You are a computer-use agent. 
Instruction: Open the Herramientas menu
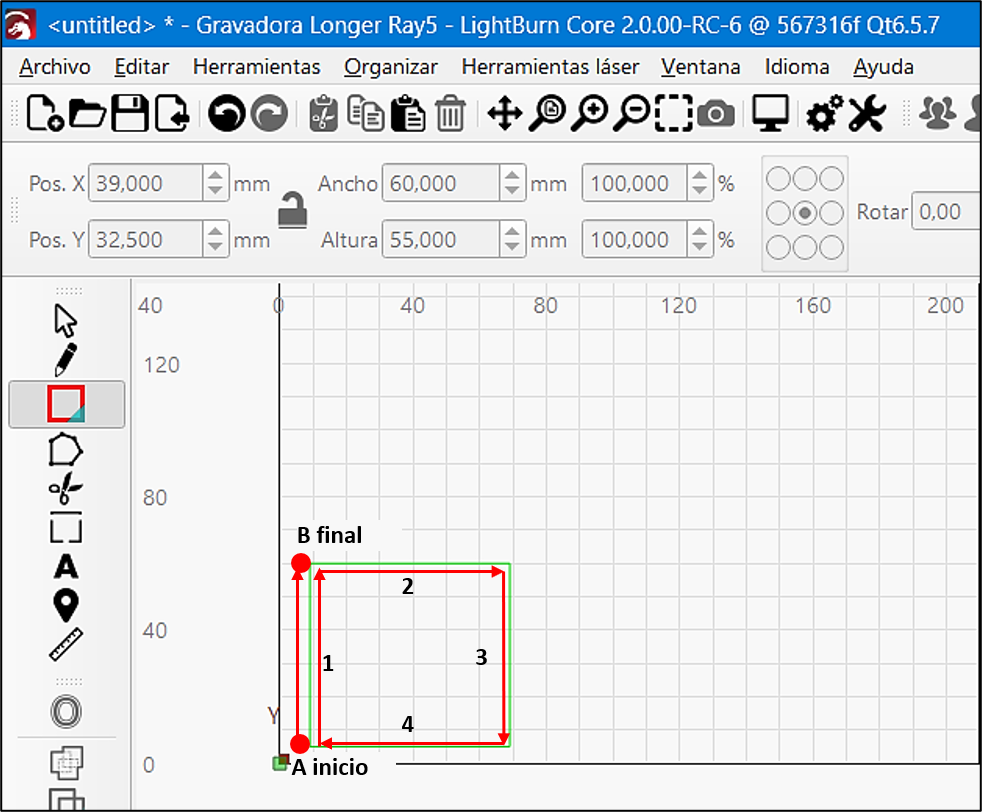256,66
